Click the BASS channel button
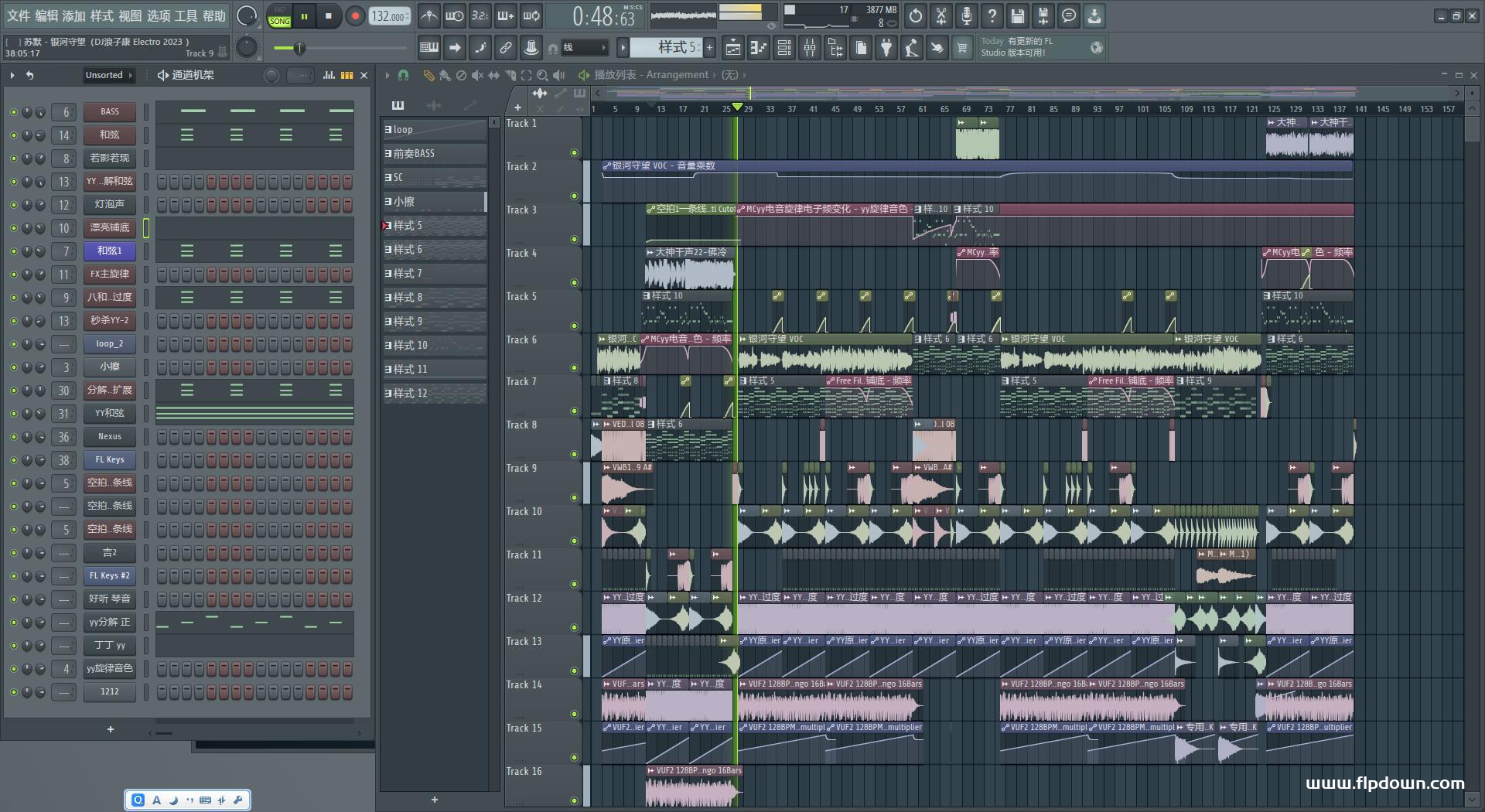 pyautogui.click(x=110, y=112)
